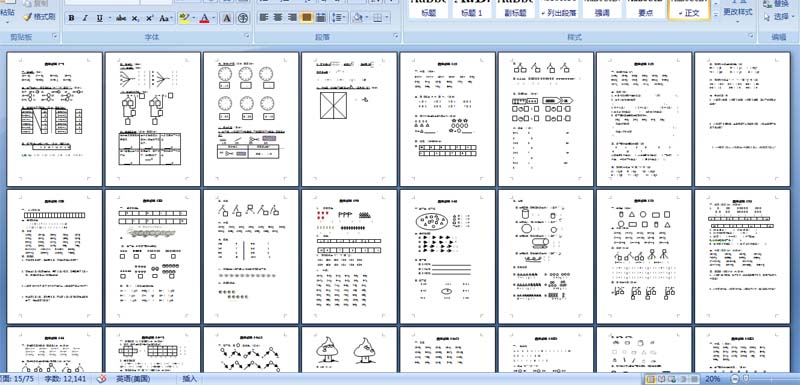800x385 pixels.
Task: Apply subscript formatting
Action: coord(135,18)
